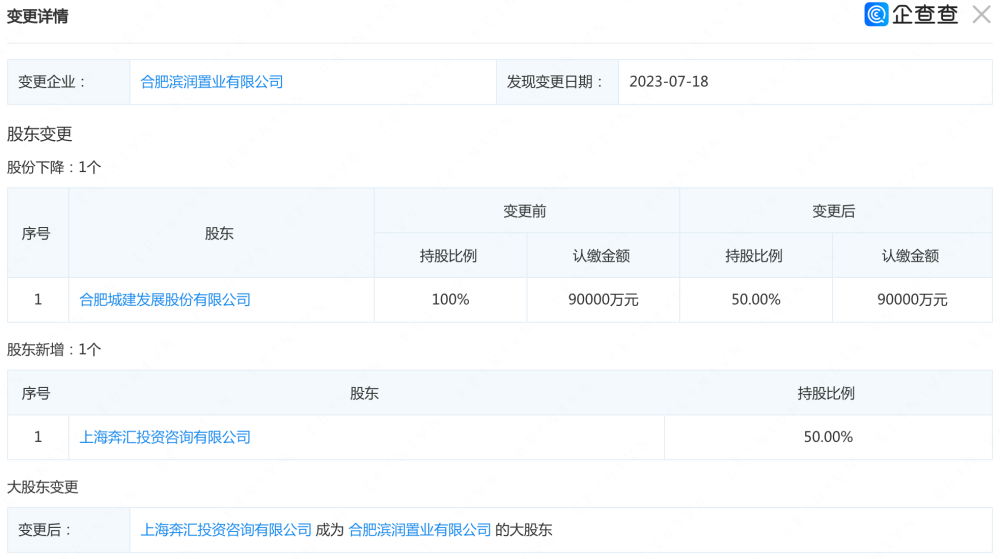Viewport: 1000px width, 559px height.
Task: Click the 变更后 column header
Action: (x=834, y=211)
